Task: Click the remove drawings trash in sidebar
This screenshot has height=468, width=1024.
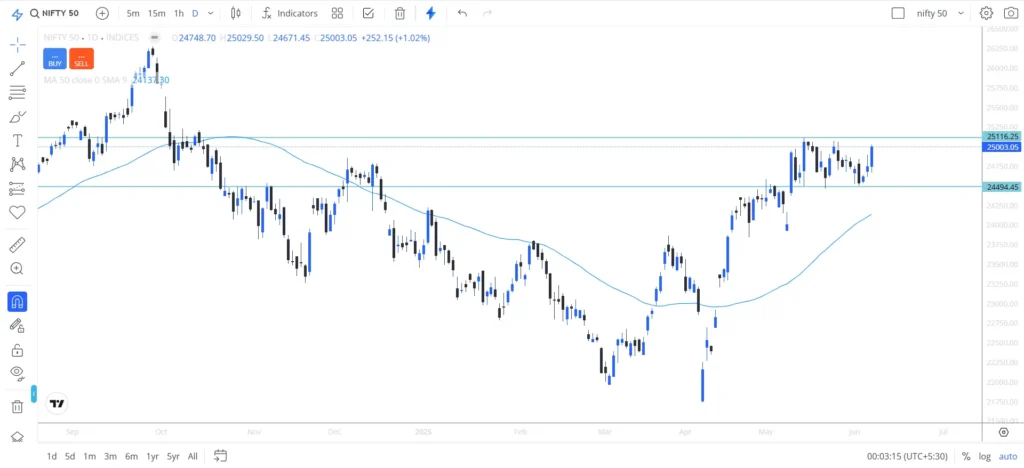Action: tap(18, 407)
